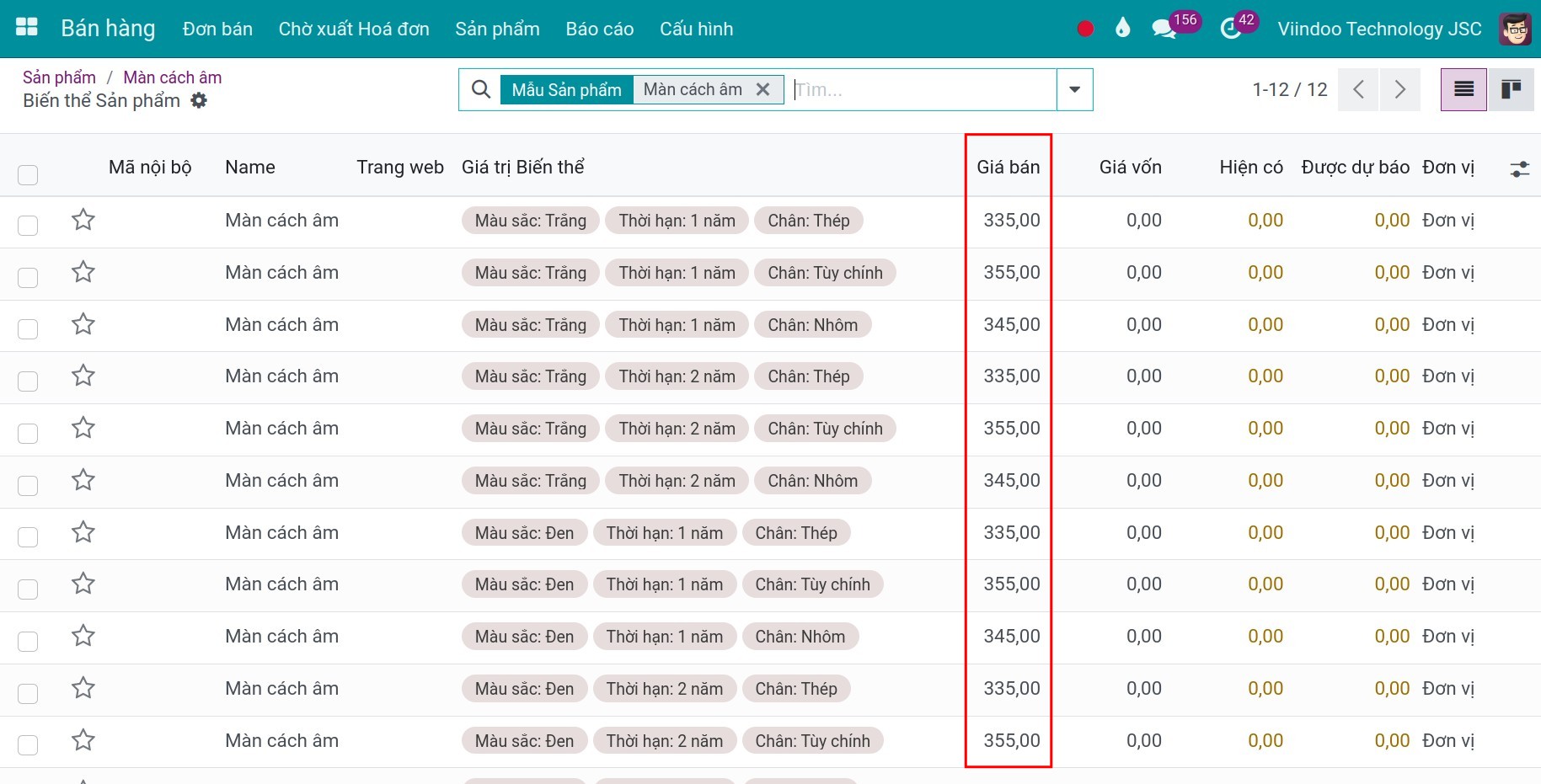Viewport: 1541px width, 784px height.
Task: Star the Trắng, 1 năm, Chân: Thép variant
Action: click(x=83, y=221)
